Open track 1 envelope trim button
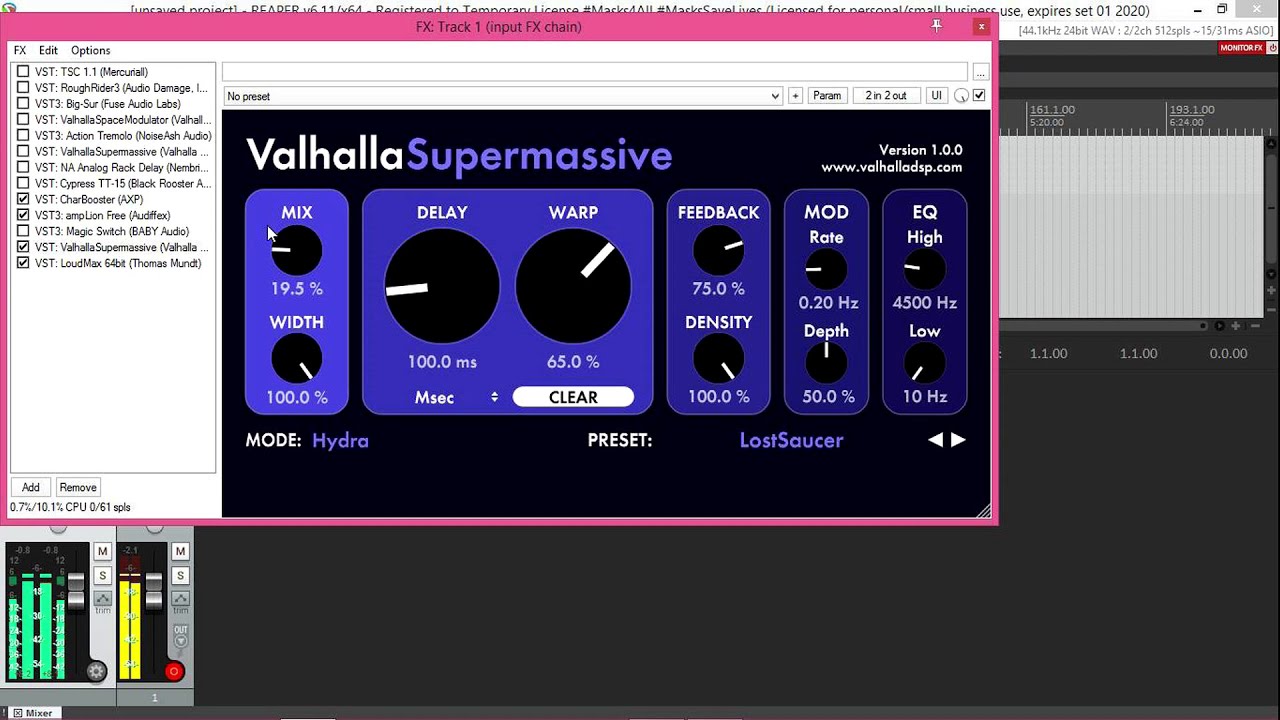Screen dimensions: 1280x720 (x=180, y=599)
